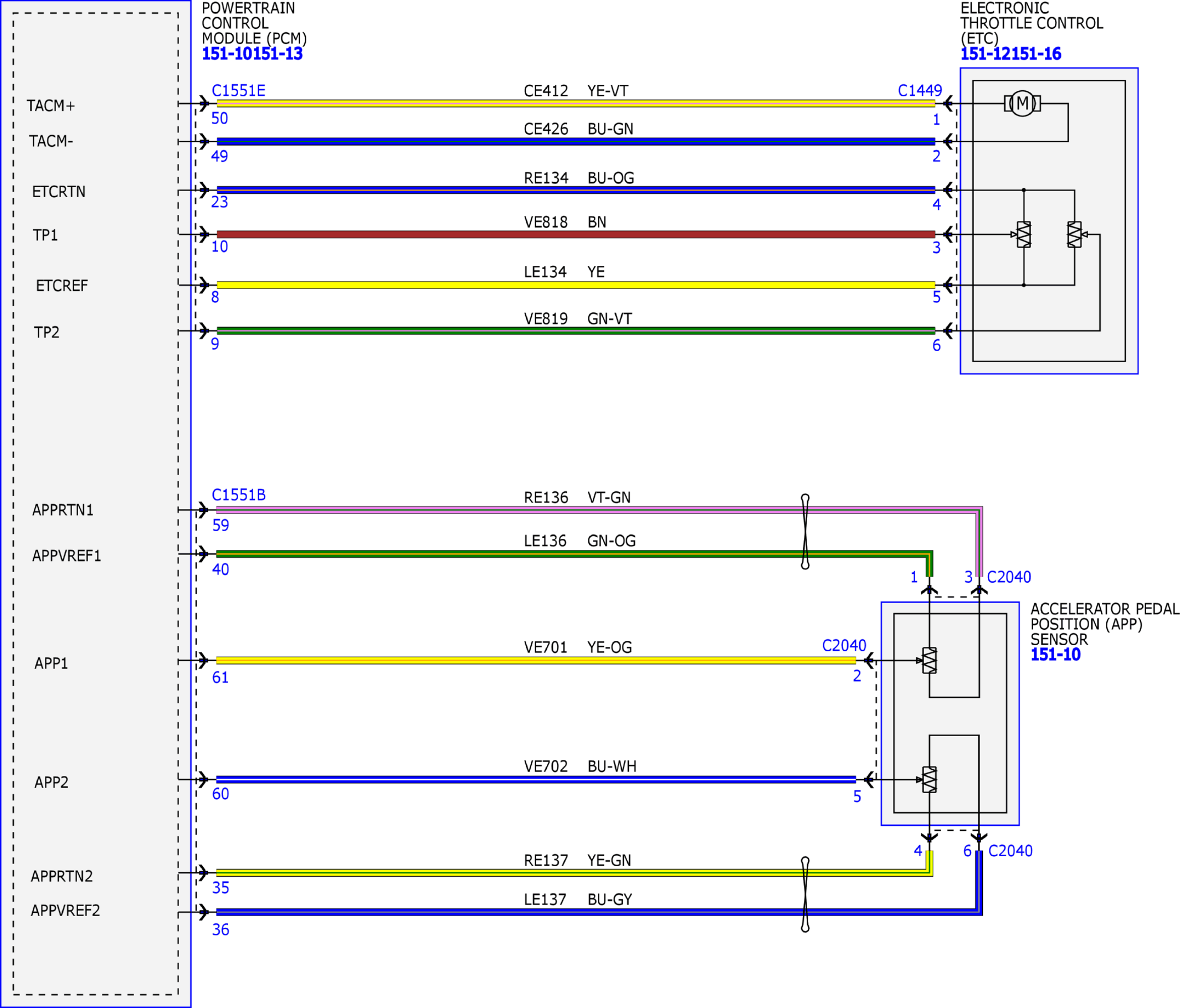
Task: Click PCM pin number 49
Action: coord(219,156)
